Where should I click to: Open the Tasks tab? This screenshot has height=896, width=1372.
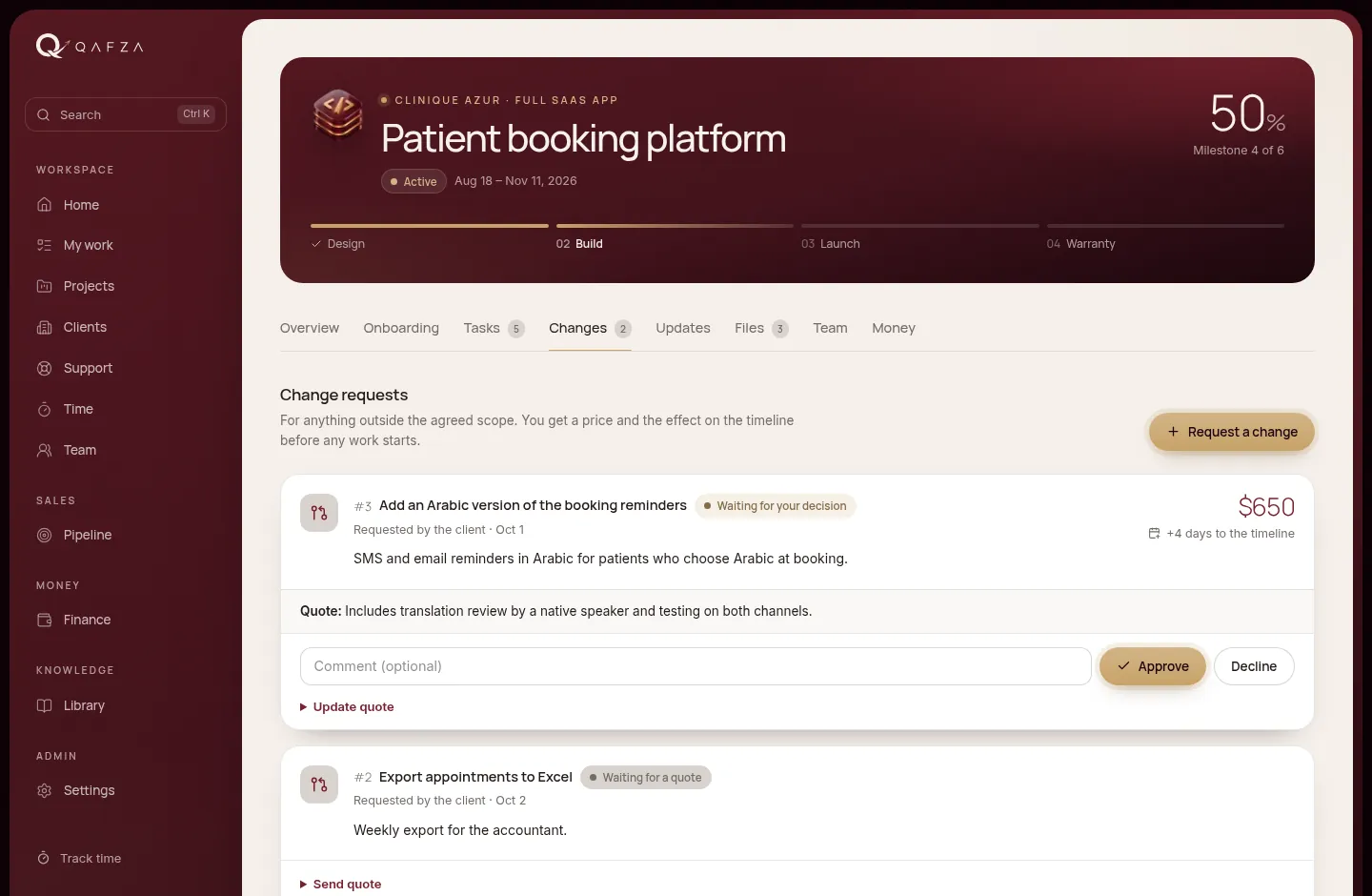(x=494, y=328)
